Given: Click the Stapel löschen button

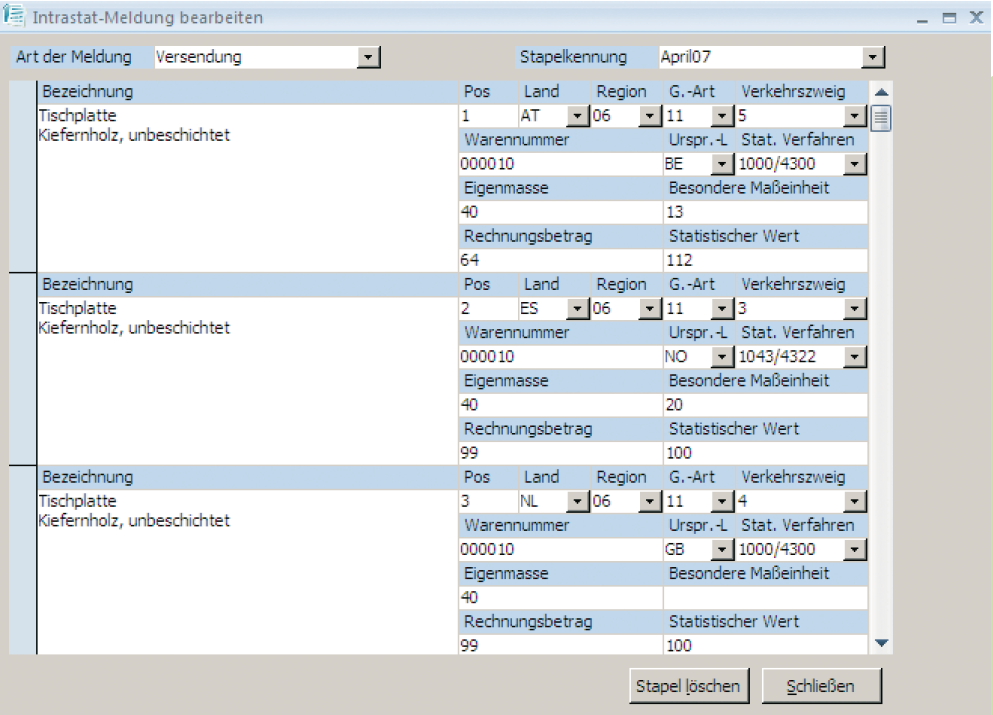Looking at the screenshot, I should click(688, 686).
